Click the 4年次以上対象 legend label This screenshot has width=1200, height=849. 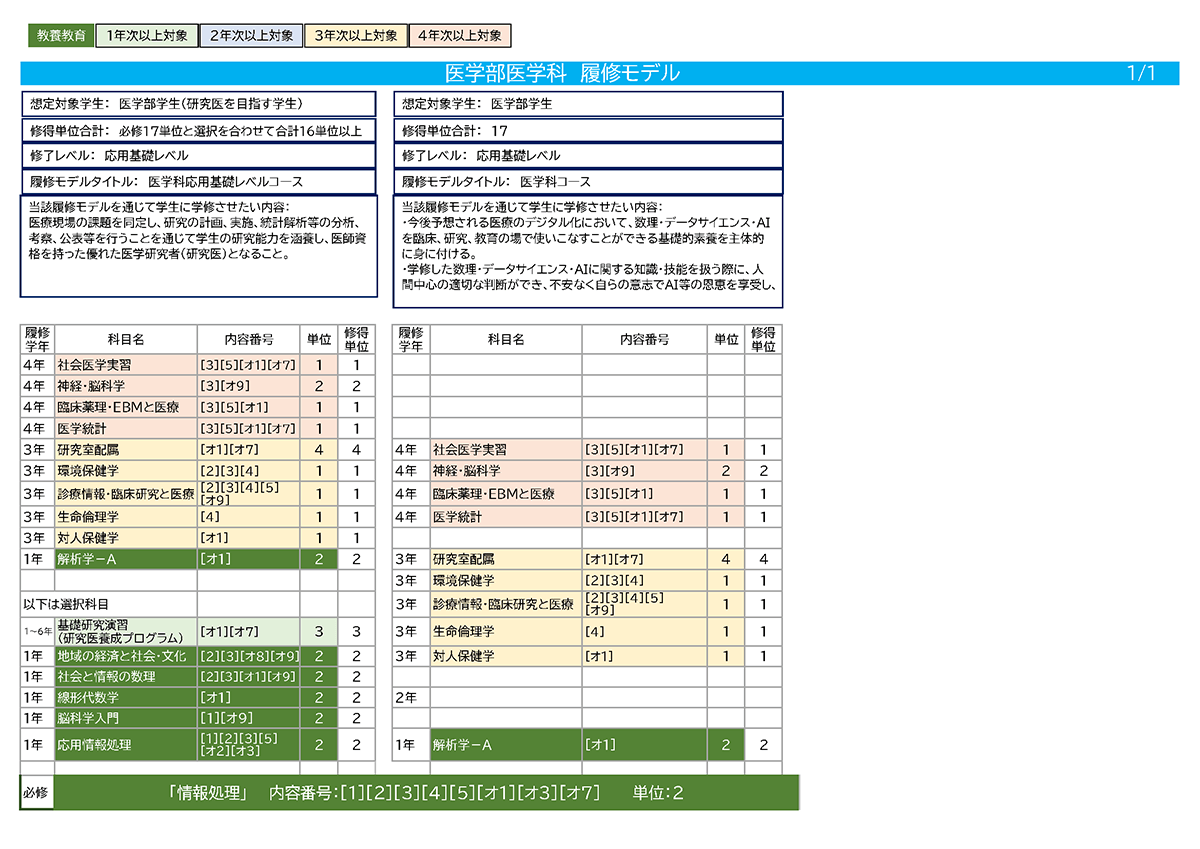(459, 36)
